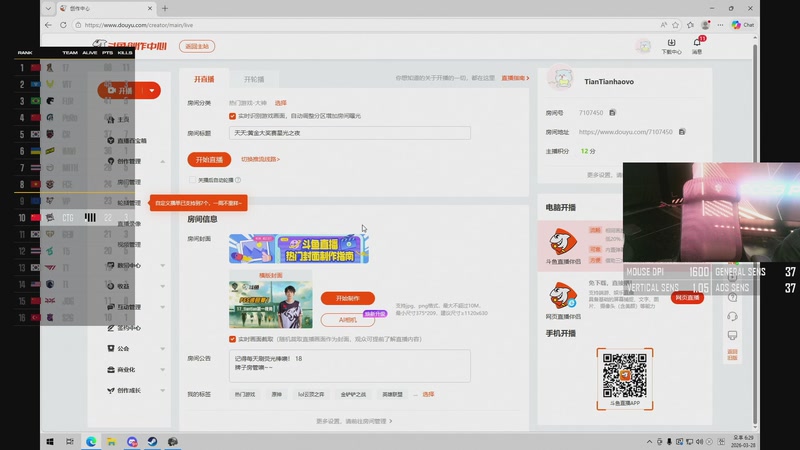800x450 pixels.
Task: Open 更多设置 room management link
Action: pos(354,421)
